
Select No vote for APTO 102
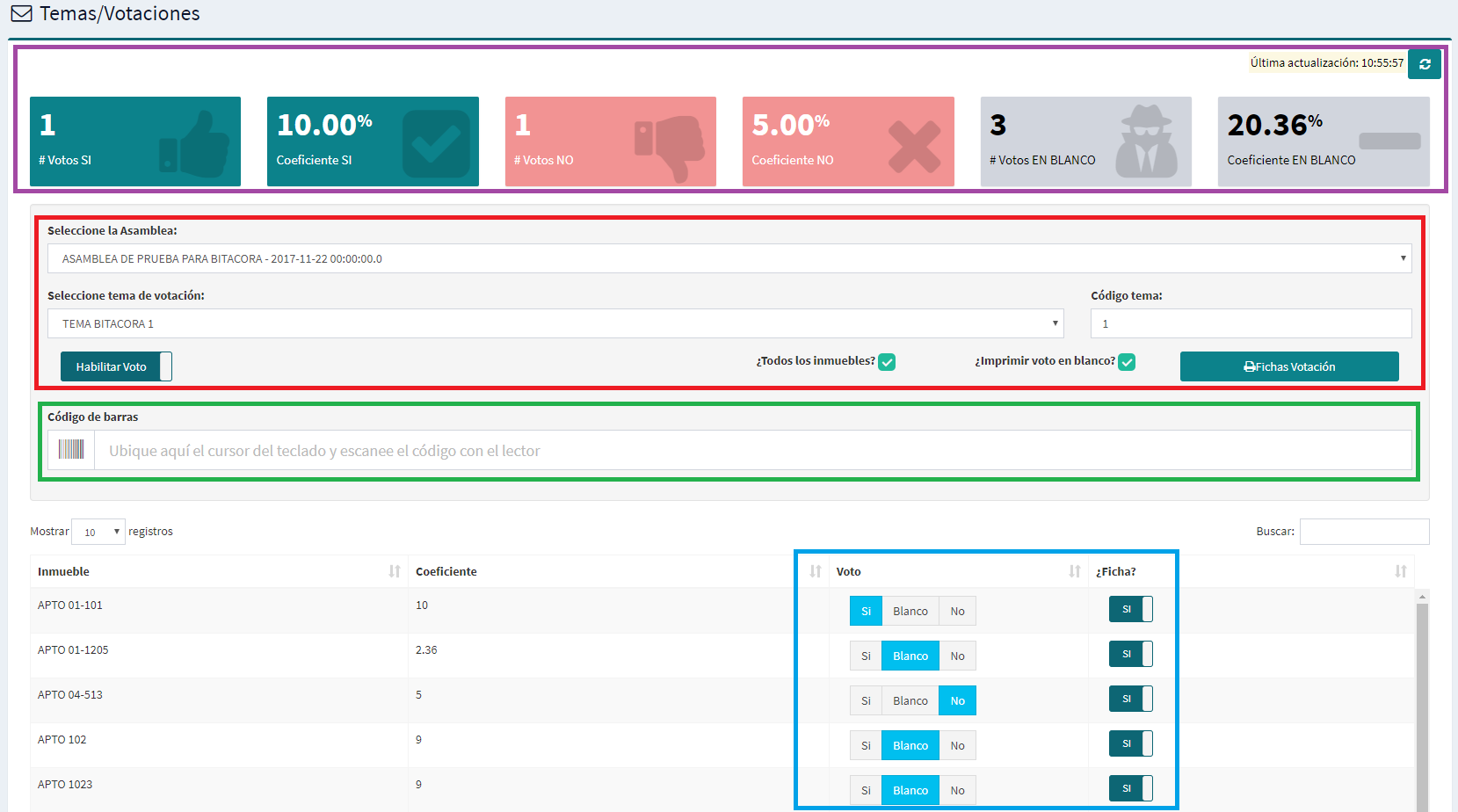pos(958,745)
